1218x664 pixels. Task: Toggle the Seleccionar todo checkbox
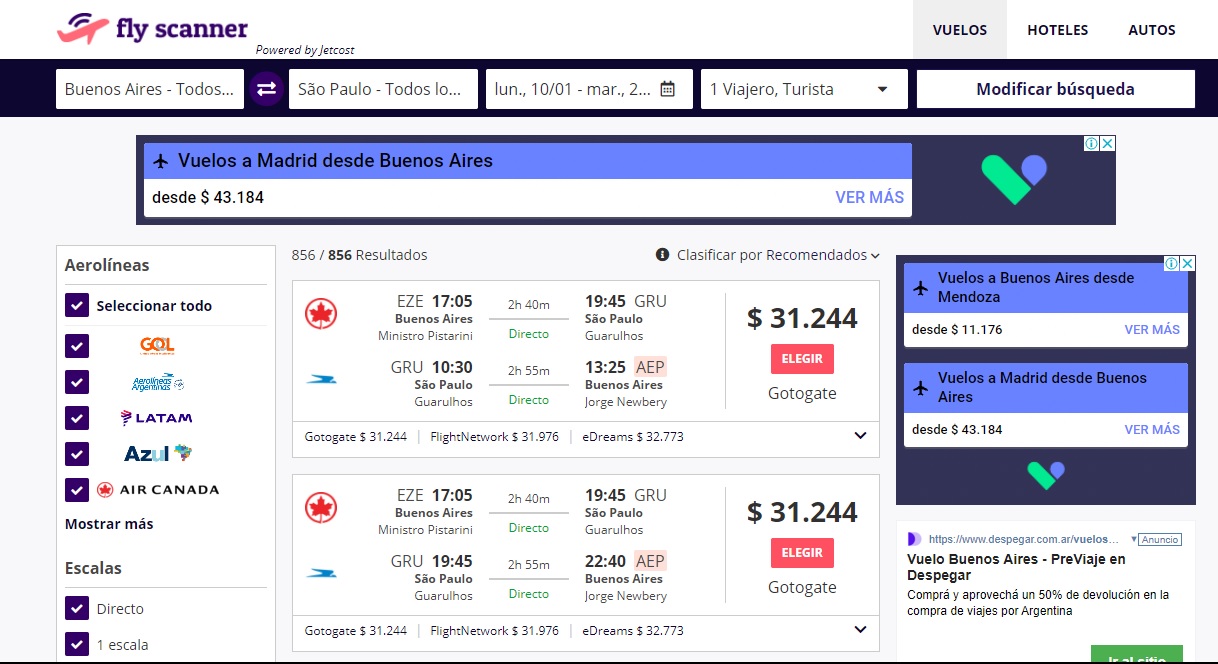pos(77,305)
